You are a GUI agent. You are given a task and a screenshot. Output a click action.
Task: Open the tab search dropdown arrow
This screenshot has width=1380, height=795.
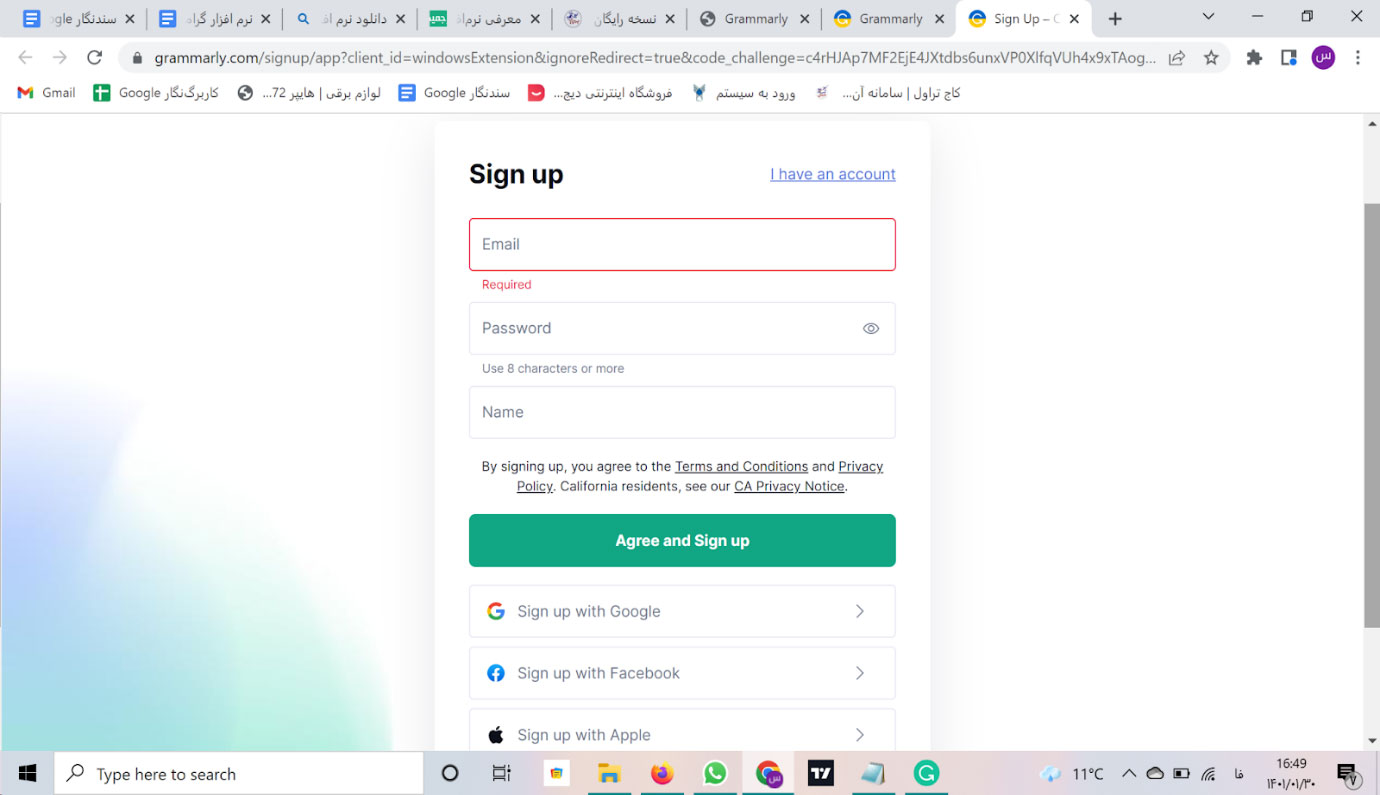pyautogui.click(x=1208, y=17)
